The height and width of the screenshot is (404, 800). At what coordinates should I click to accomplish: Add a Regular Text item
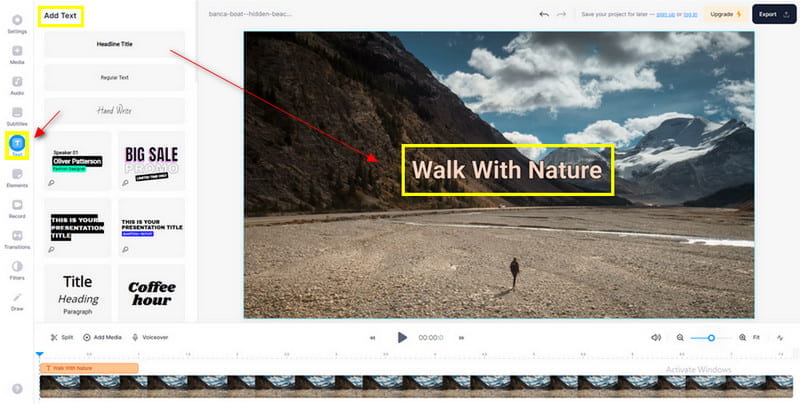[x=114, y=78]
